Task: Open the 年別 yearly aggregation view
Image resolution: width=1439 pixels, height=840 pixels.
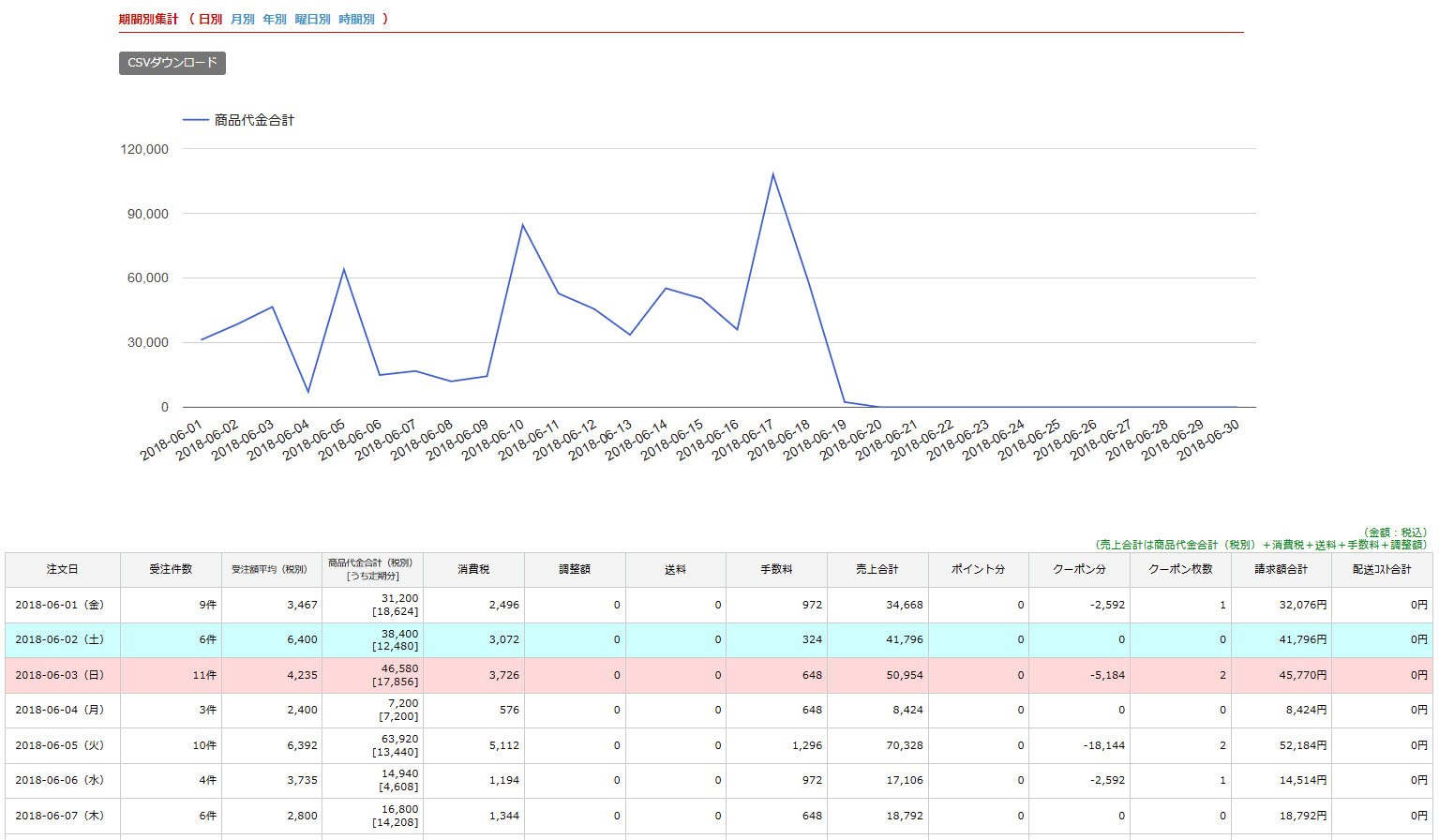Action: tap(274, 19)
